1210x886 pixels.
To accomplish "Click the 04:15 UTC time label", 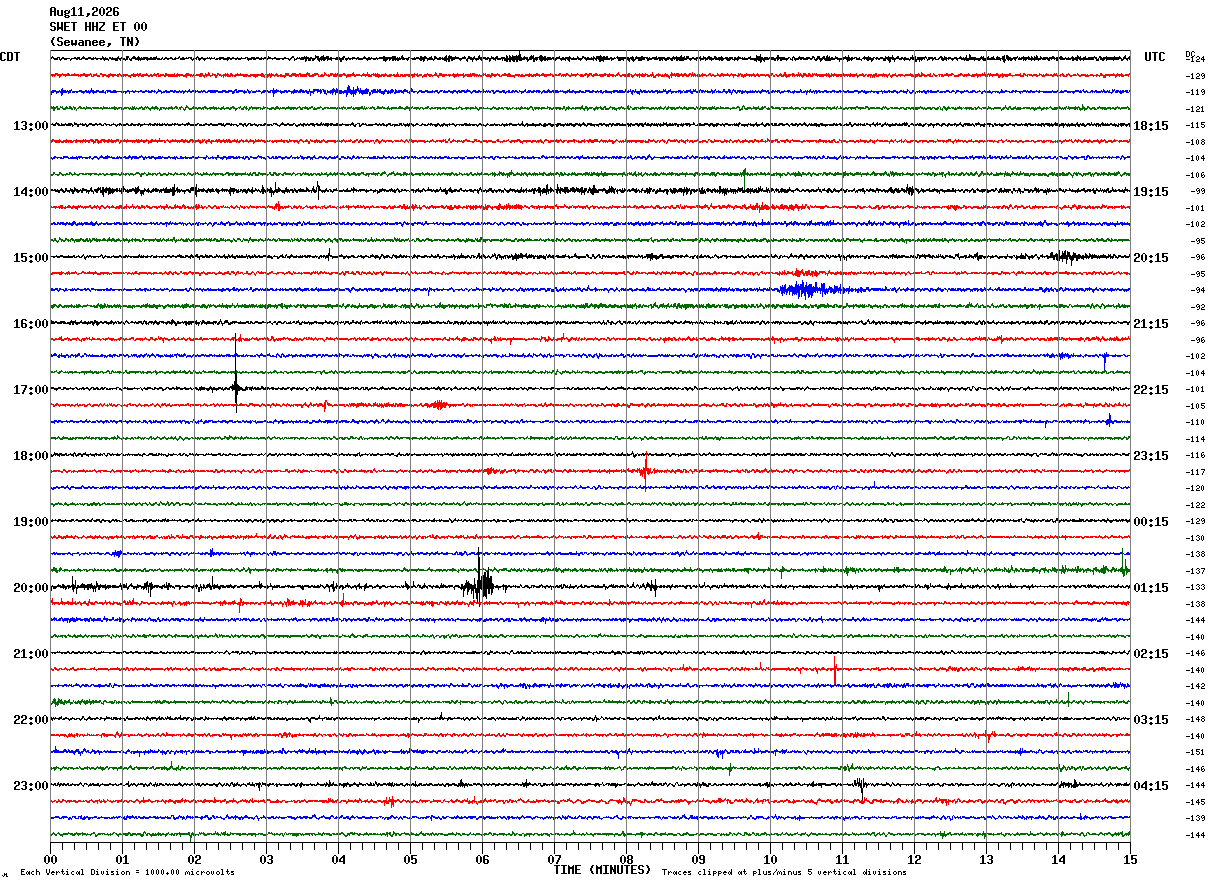I will point(1151,786).
